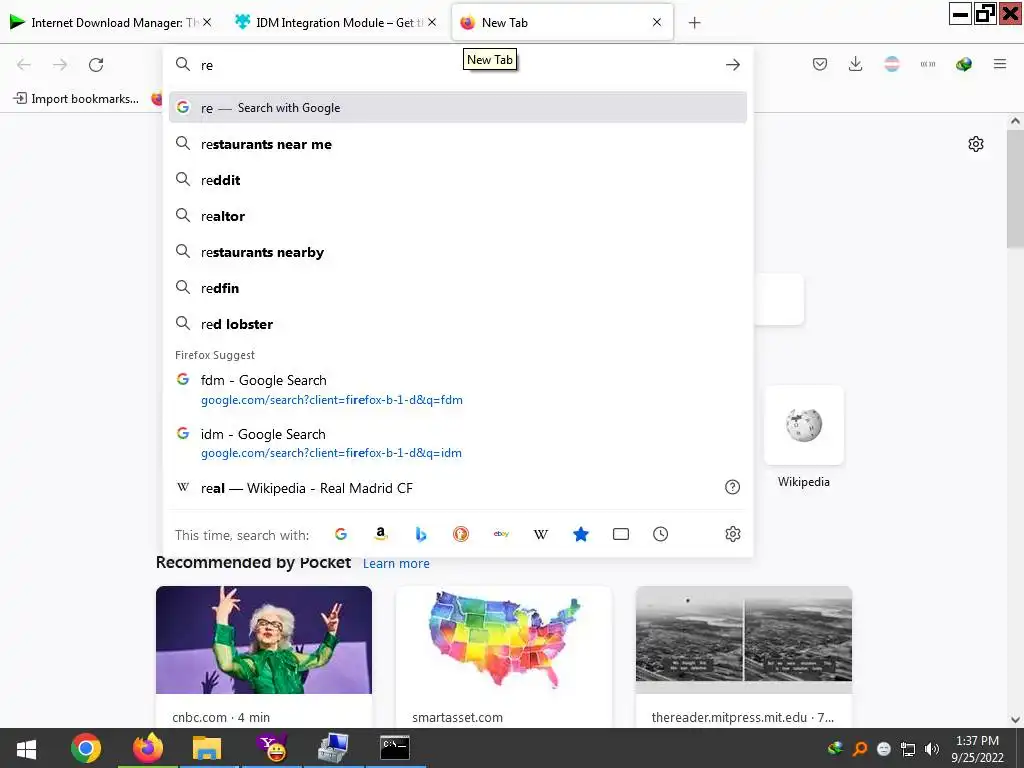
Task: Click Import bookmarks in bookmarks toolbar
Action: pos(76,99)
